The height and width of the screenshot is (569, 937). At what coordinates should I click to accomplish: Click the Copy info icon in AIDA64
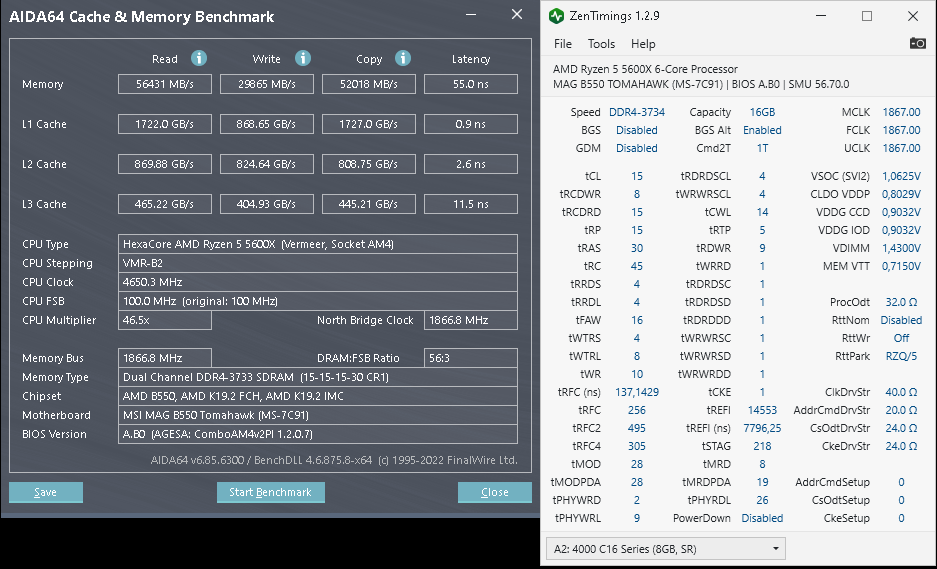click(403, 58)
